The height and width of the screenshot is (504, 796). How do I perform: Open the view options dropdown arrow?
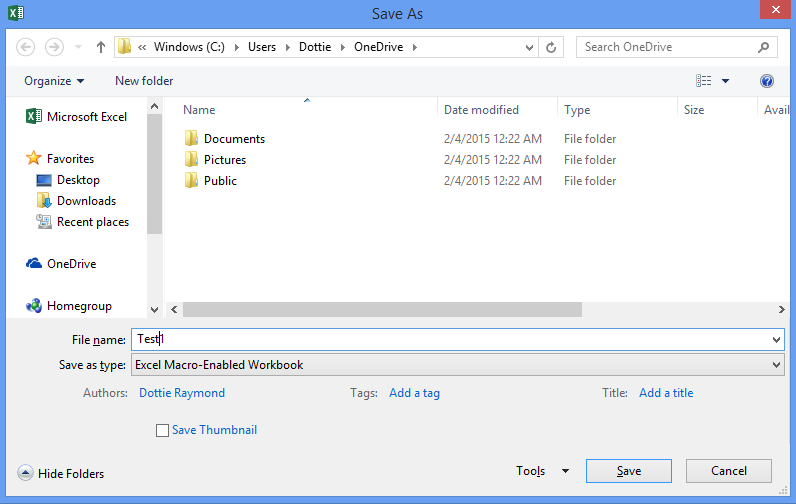[x=725, y=81]
